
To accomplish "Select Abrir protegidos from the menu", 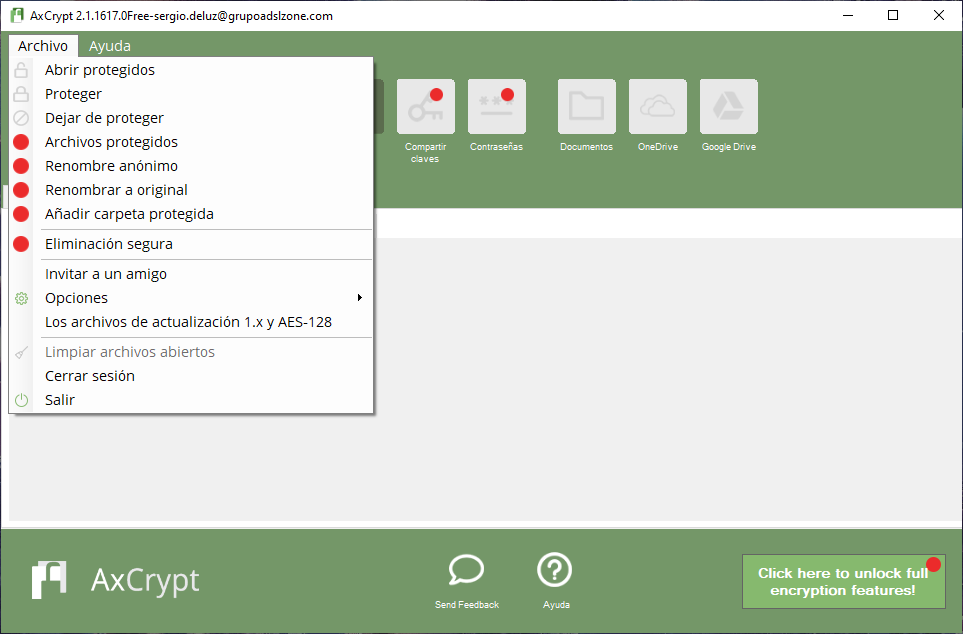I will tap(100, 70).
